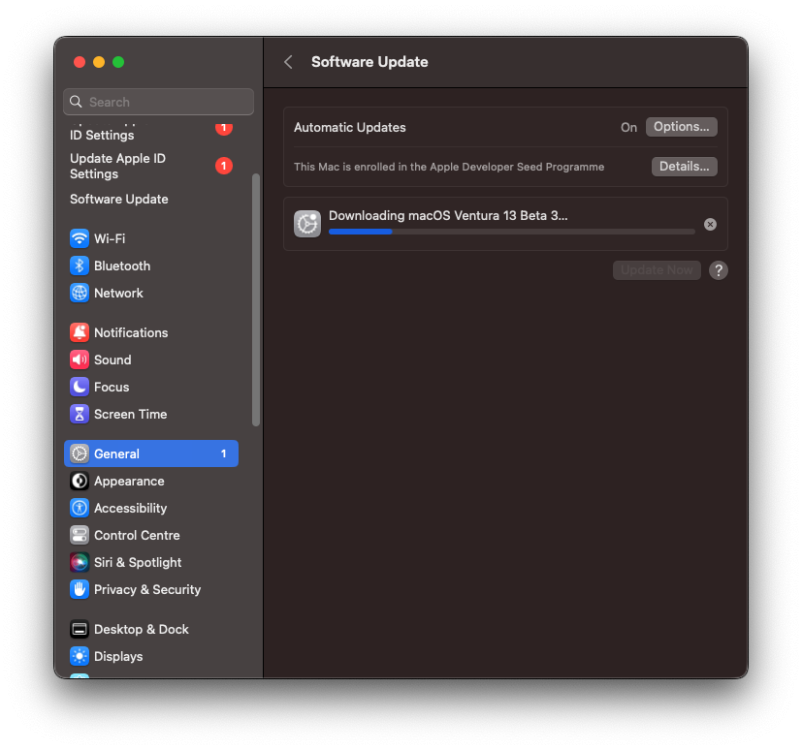Image resolution: width=802 pixels, height=750 pixels.
Task: Click the Update Apple ID red badge
Action: [224, 166]
